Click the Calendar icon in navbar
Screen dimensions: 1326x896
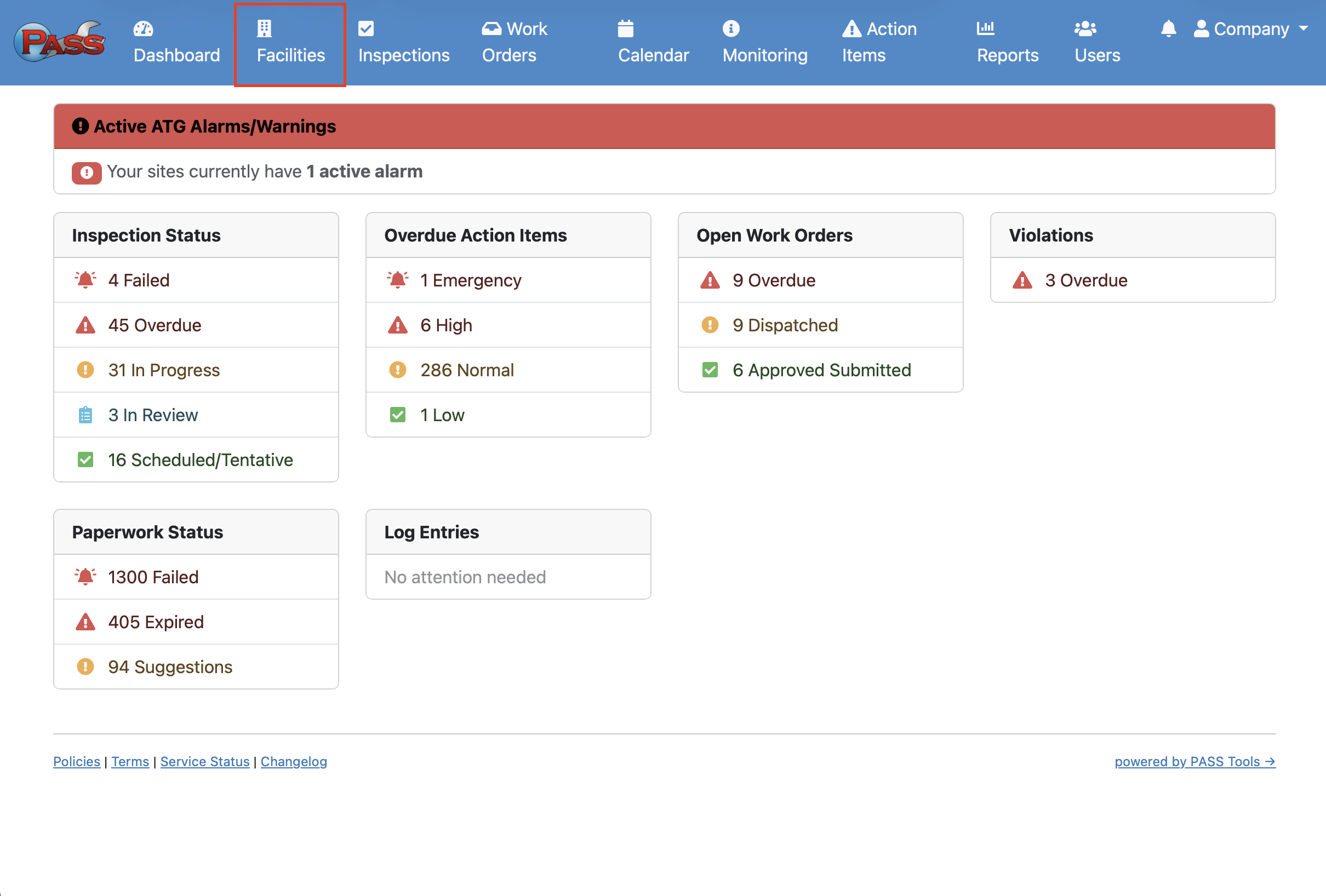[625, 28]
